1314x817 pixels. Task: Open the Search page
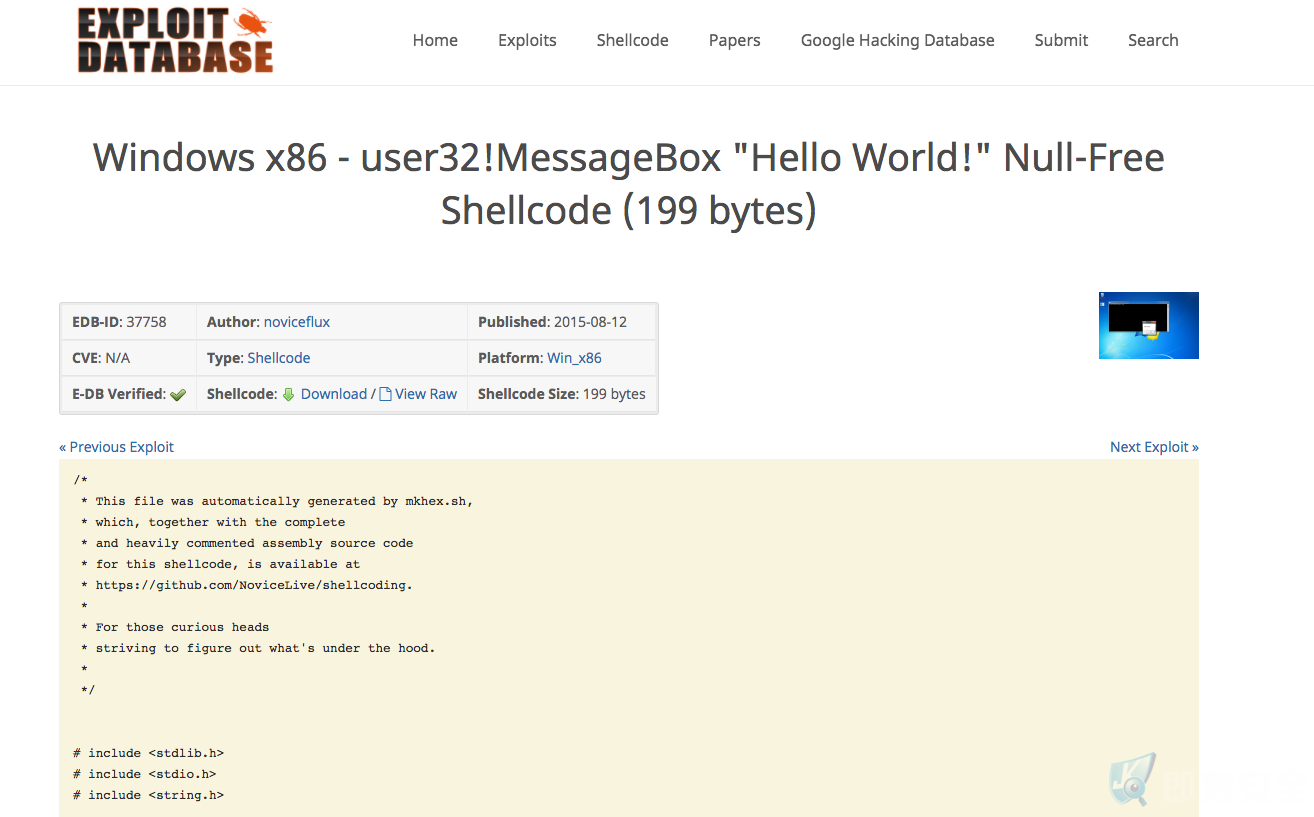[1153, 40]
